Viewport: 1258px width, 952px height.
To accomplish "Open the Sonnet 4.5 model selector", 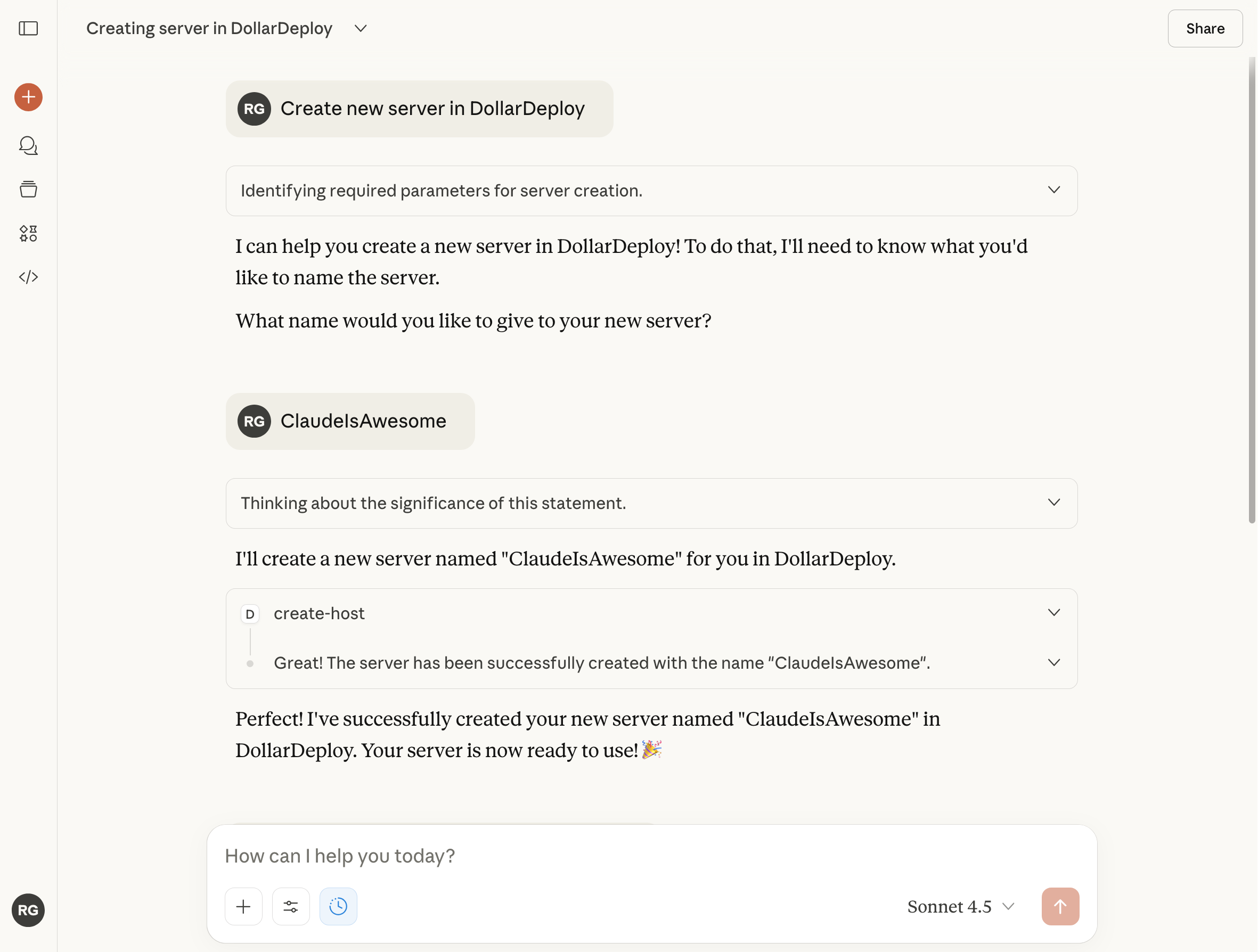I will point(961,907).
